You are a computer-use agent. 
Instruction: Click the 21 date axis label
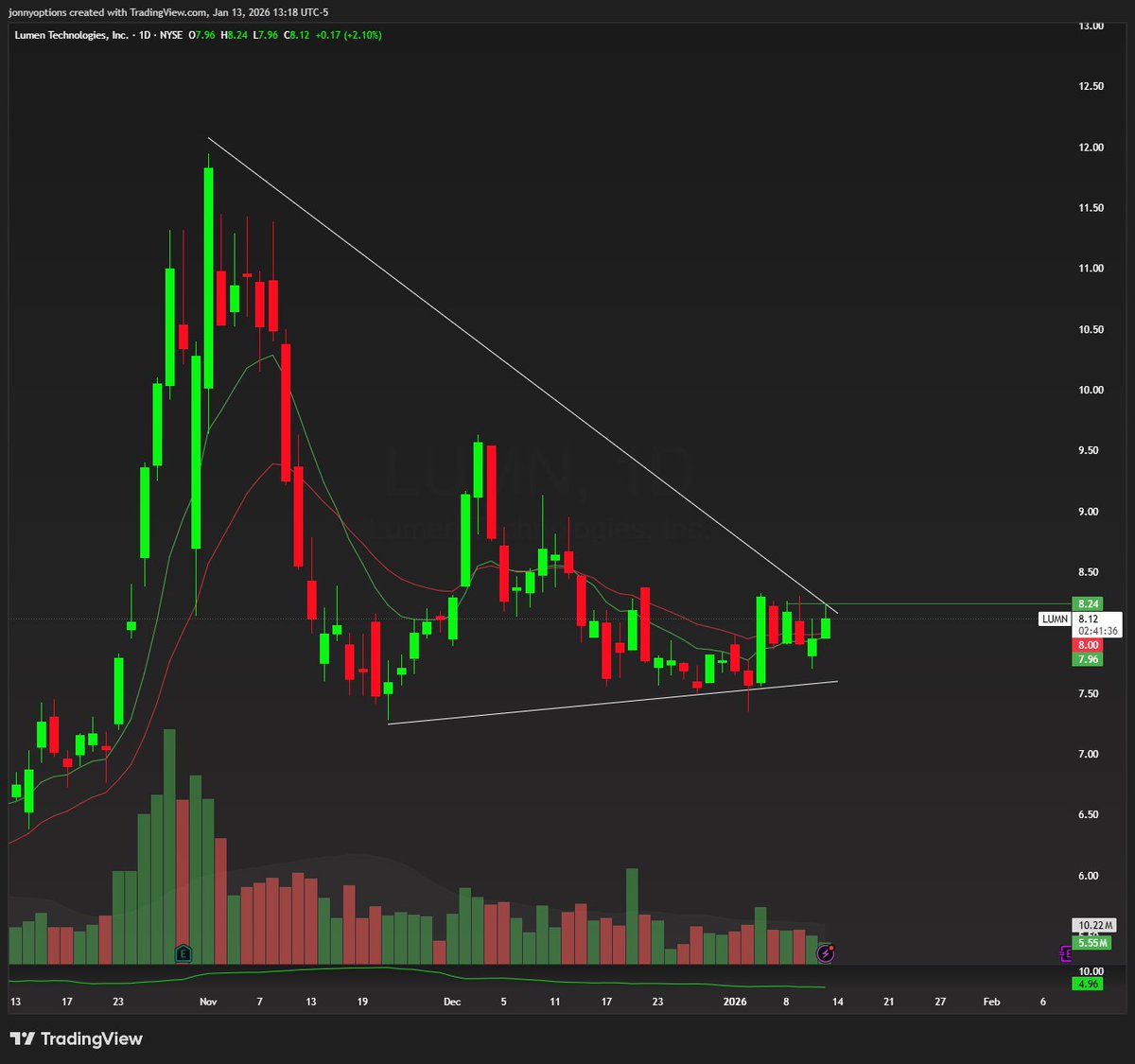coord(889,1002)
